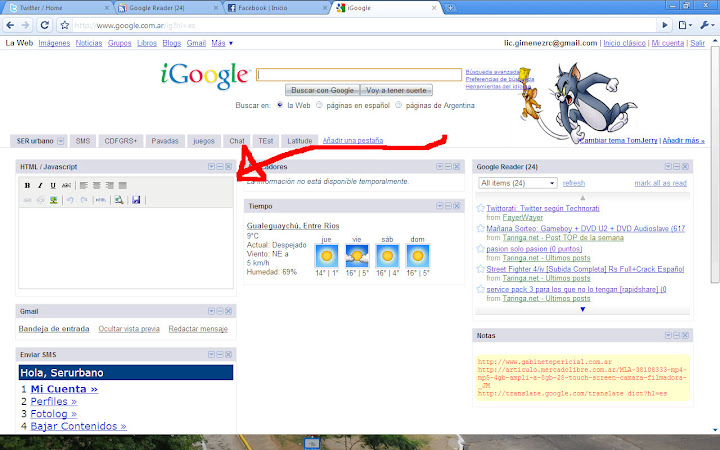Open the browser page menu icon
The image size is (720, 450).
(685, 25)
